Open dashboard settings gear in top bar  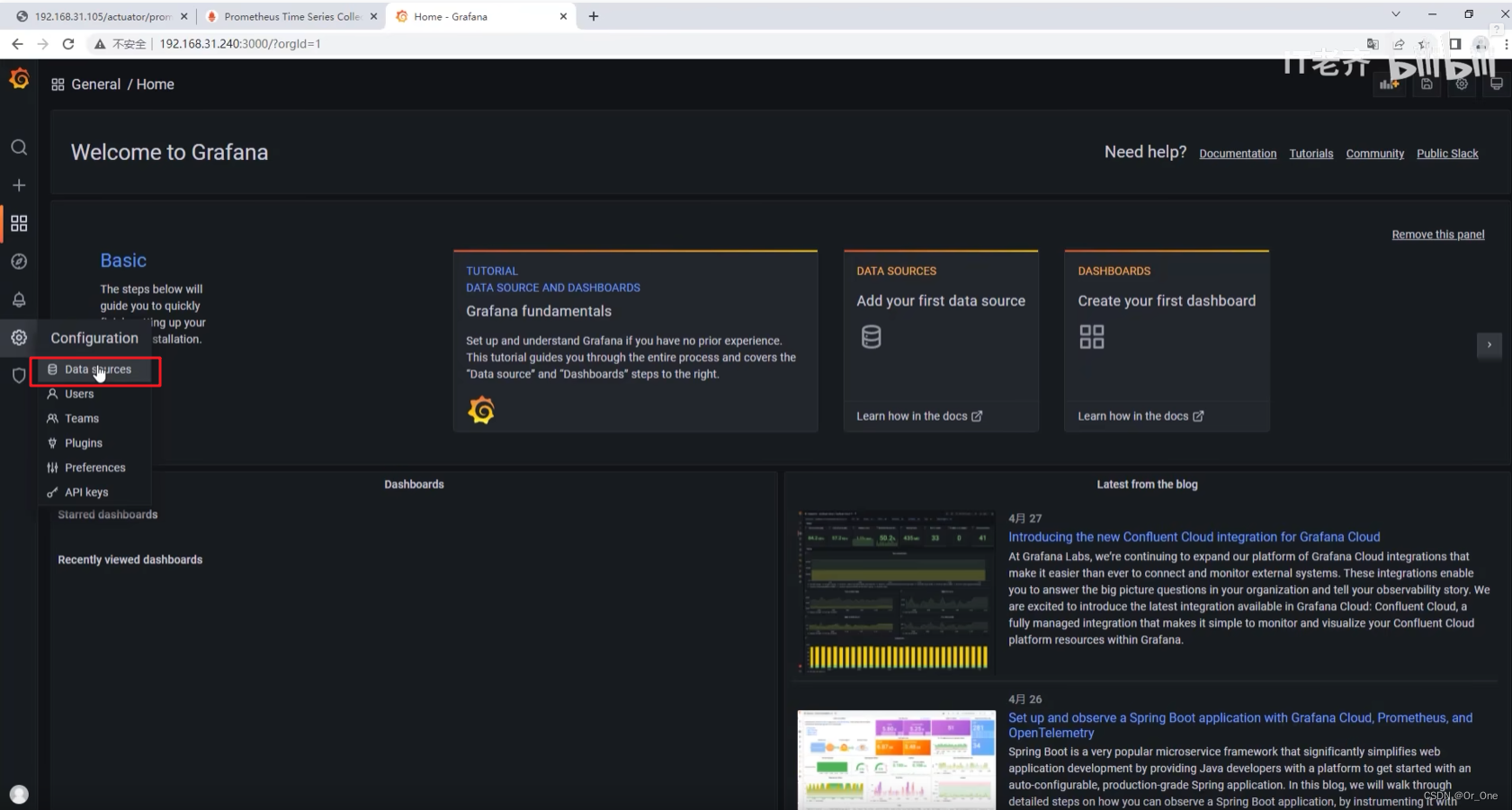tap(1462, 85)
